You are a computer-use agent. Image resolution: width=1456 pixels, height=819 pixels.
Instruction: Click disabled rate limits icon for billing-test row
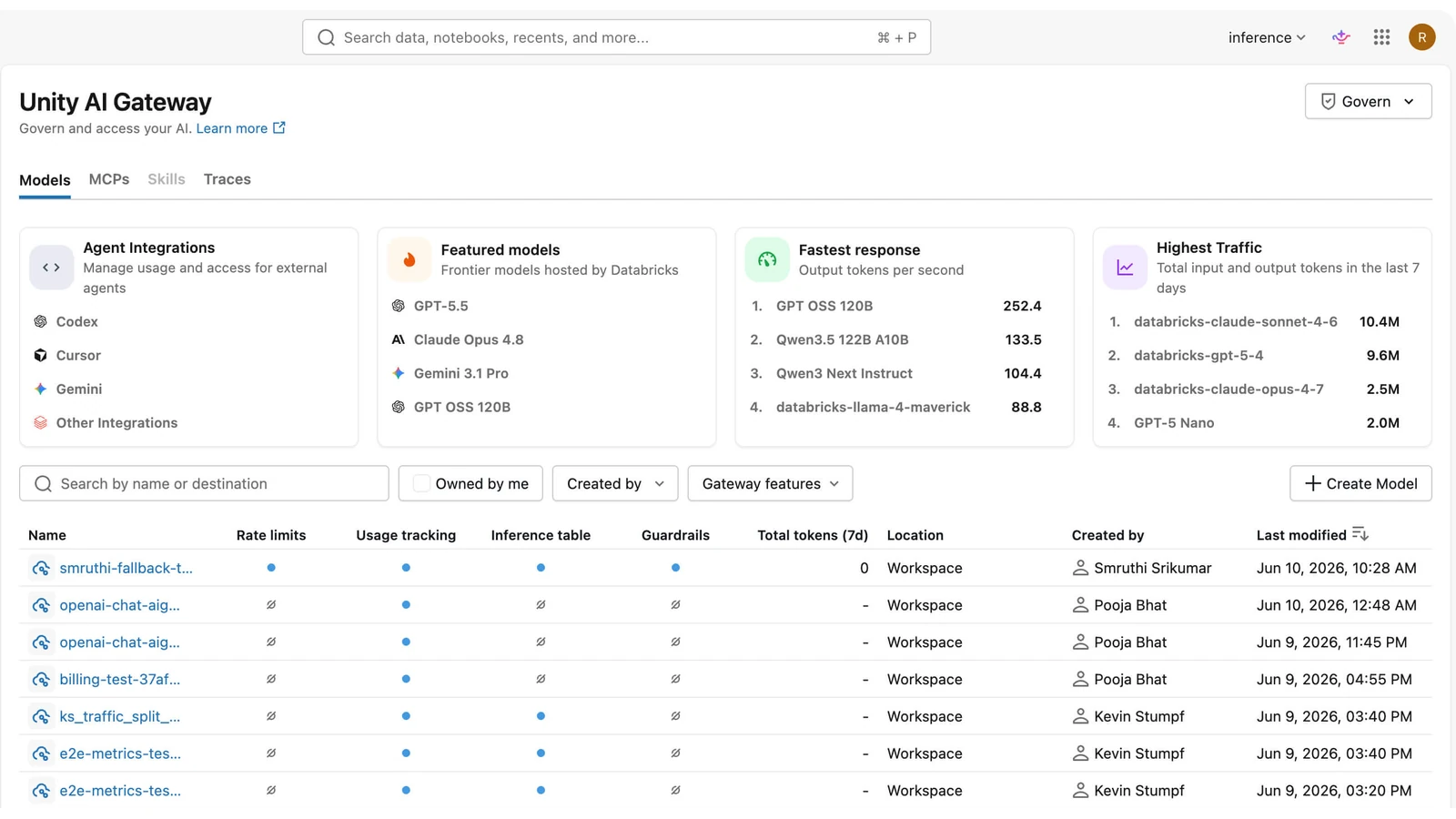coord(271,680)
